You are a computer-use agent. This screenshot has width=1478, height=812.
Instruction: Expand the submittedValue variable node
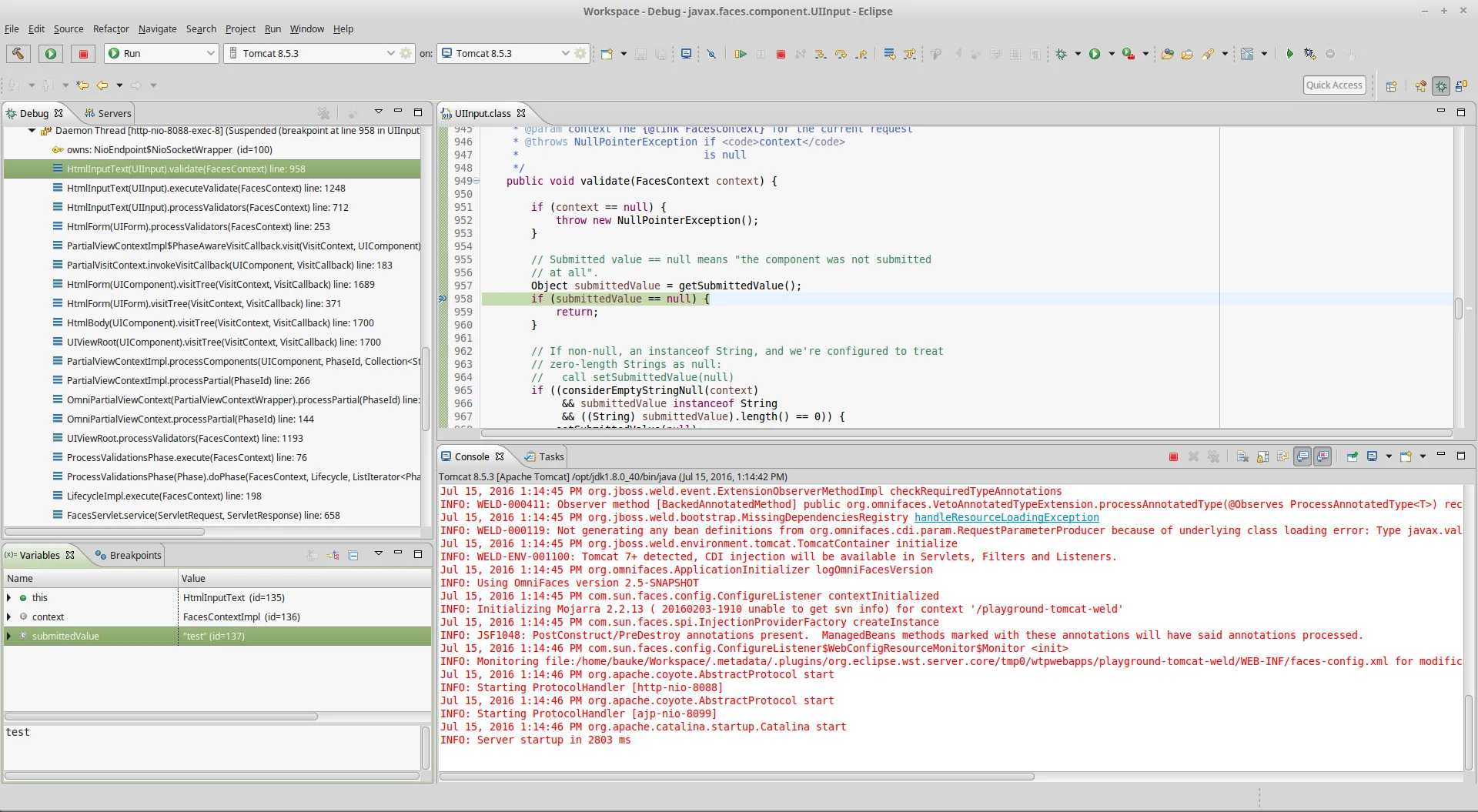(9, 636)
